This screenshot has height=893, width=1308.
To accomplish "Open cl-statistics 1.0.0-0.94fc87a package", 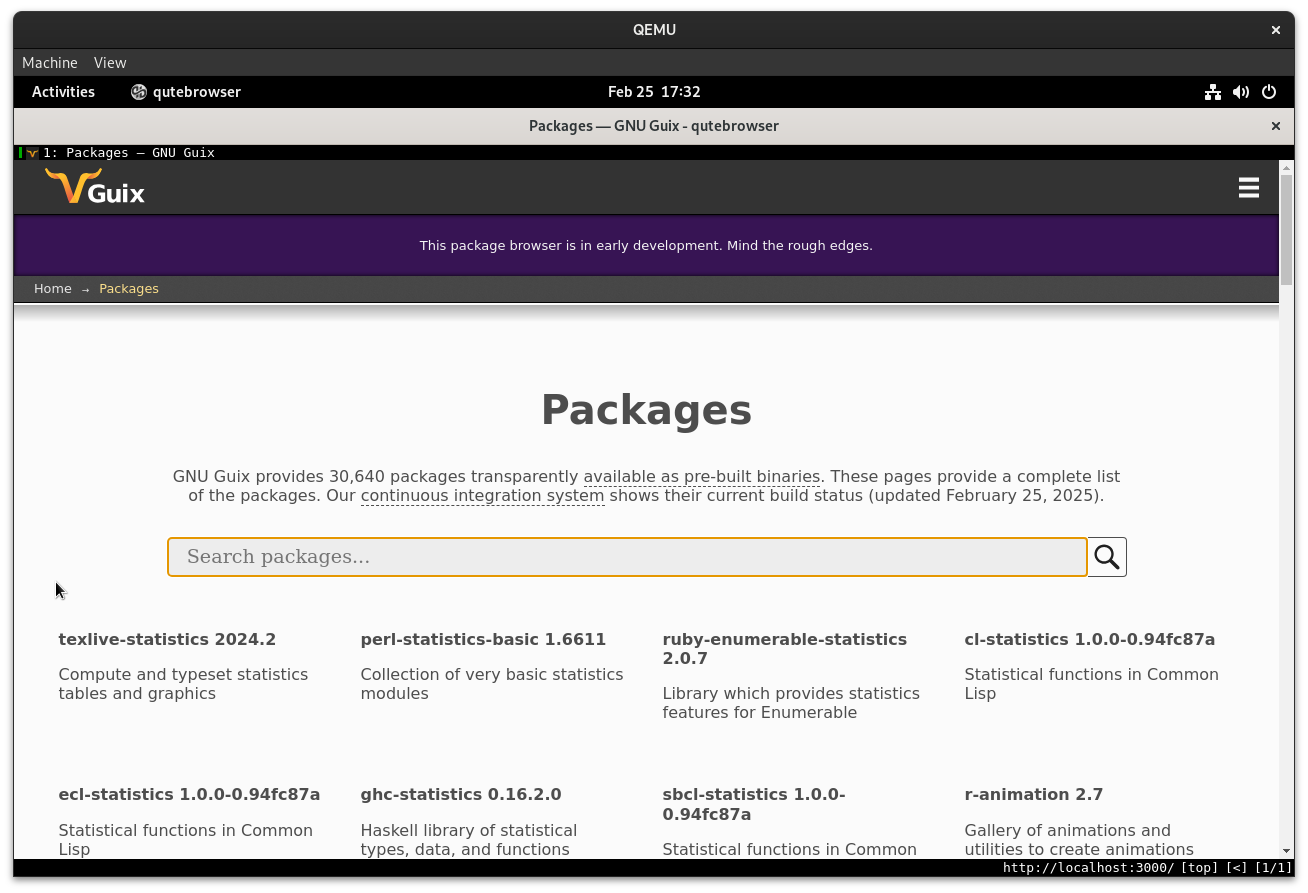I will pyautogui.click(x=1090, y=640).
